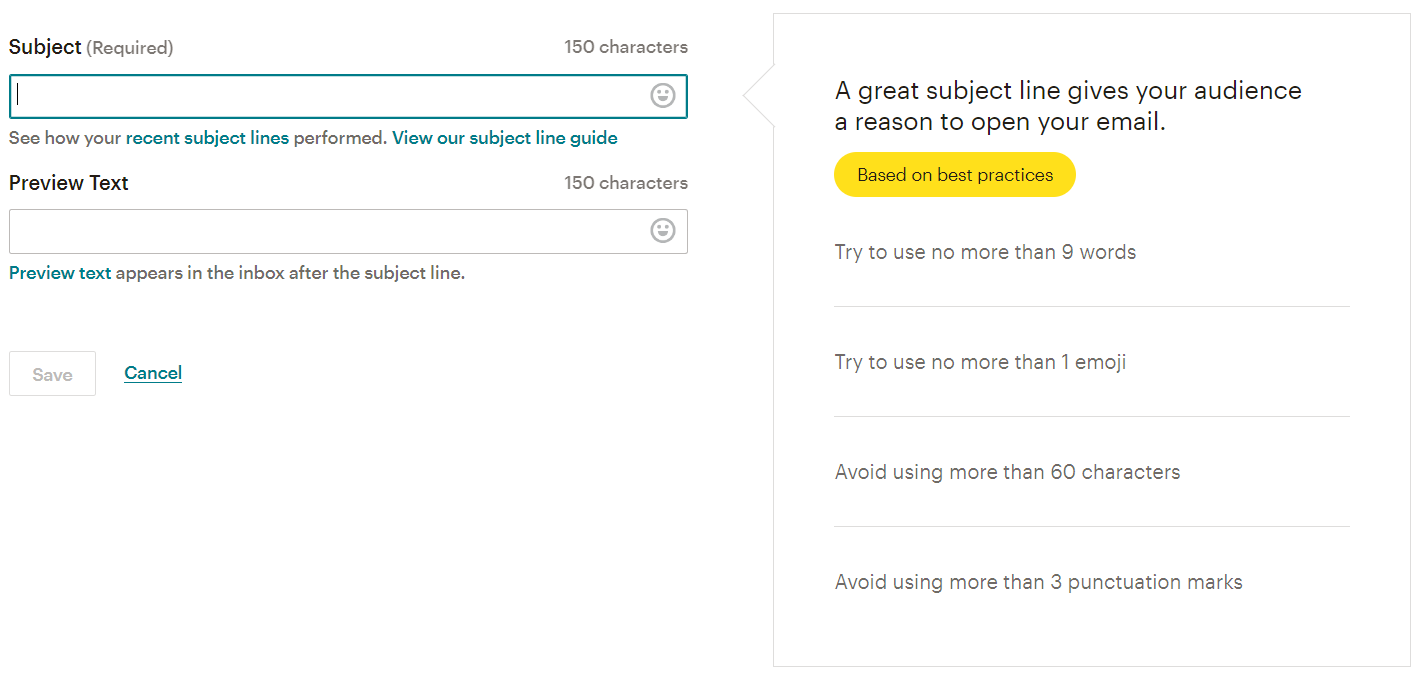The width and height of the screenshot is (1418, 680).
Task: Click the Preview Text label
Action: pyautogui.click(x=69, y=183)
